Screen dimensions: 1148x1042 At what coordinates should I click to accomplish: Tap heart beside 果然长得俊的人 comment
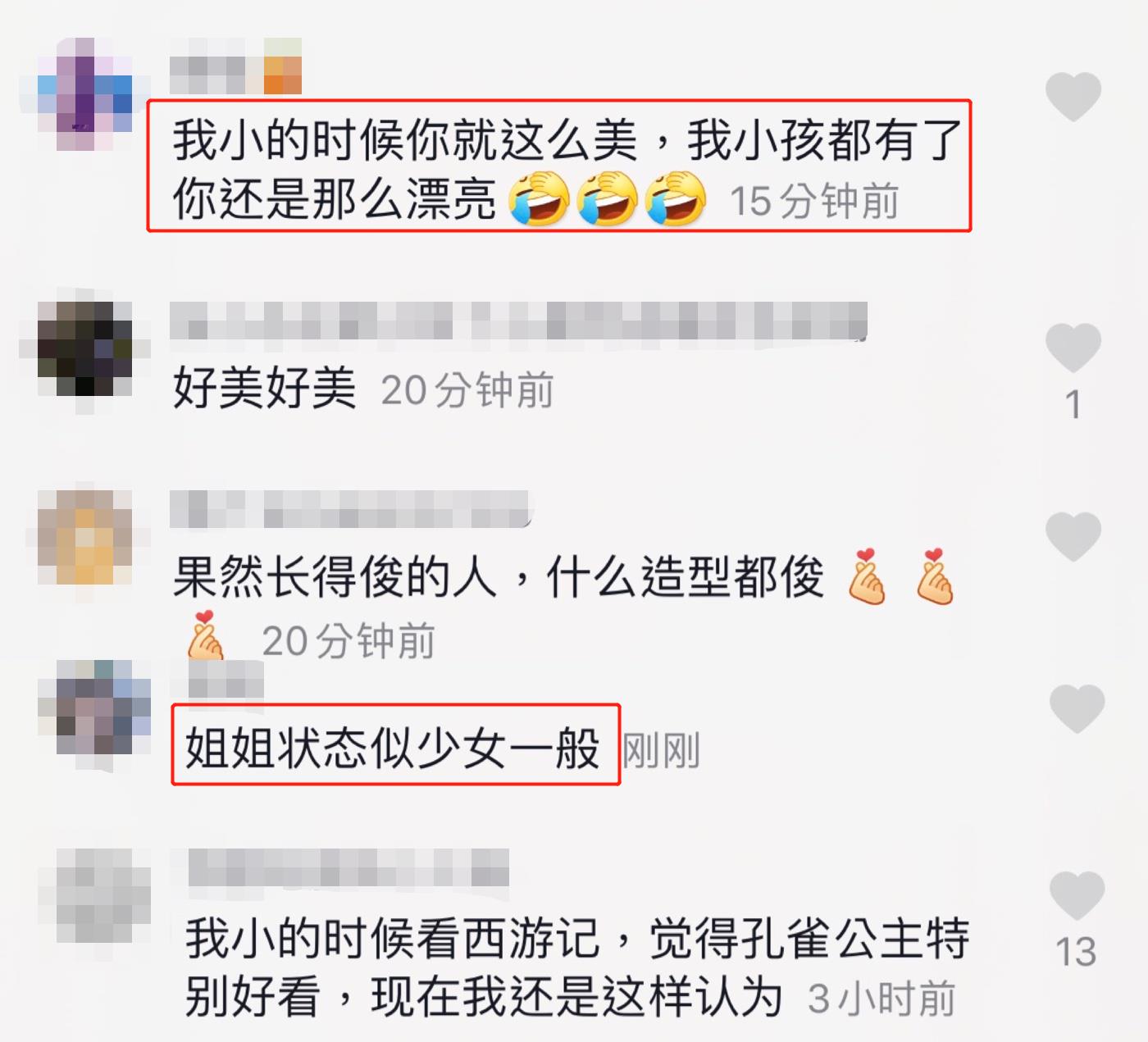pyautogui.click(x=1073, y=536)
